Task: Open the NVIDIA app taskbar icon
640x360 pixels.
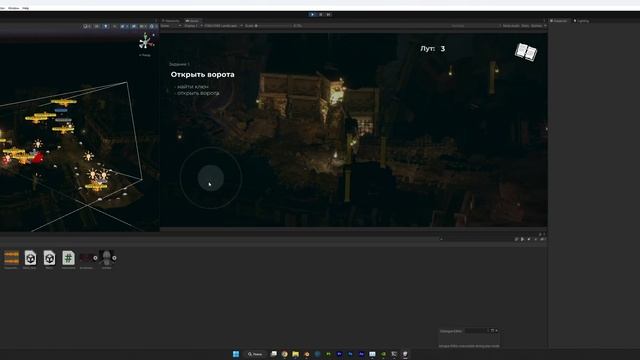Action: tap(383, 354)
